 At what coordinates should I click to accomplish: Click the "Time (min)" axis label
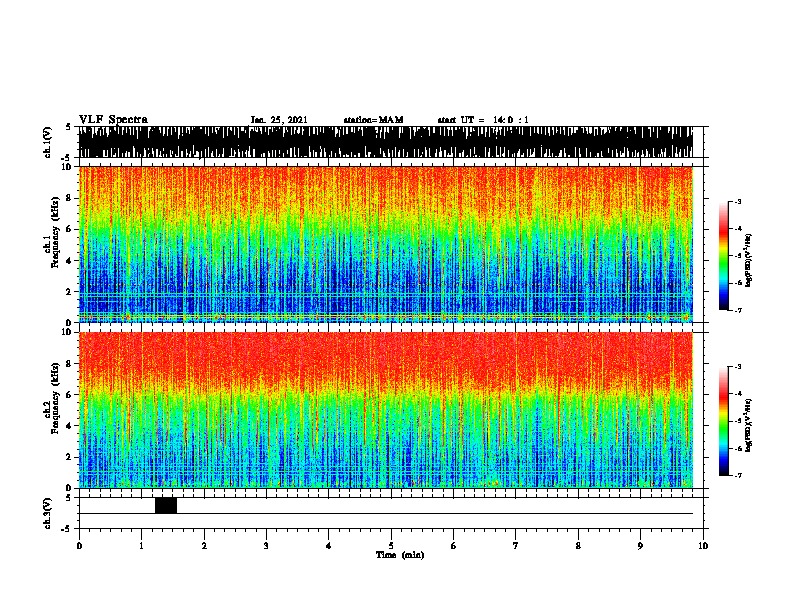pyautogui.click(x=400, y=555)
